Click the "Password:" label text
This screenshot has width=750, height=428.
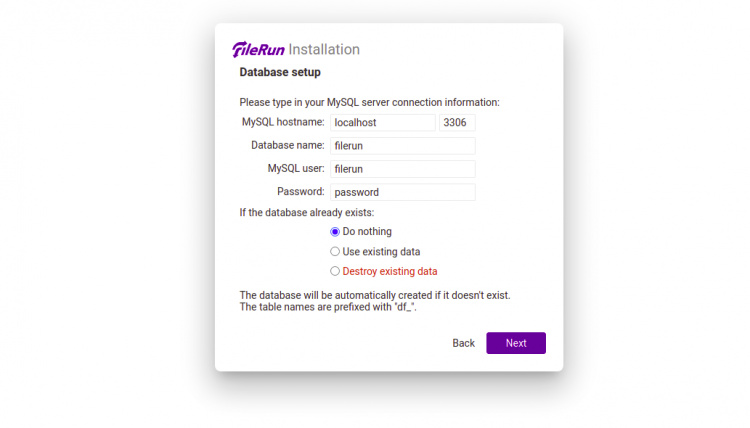click(300, 191)
